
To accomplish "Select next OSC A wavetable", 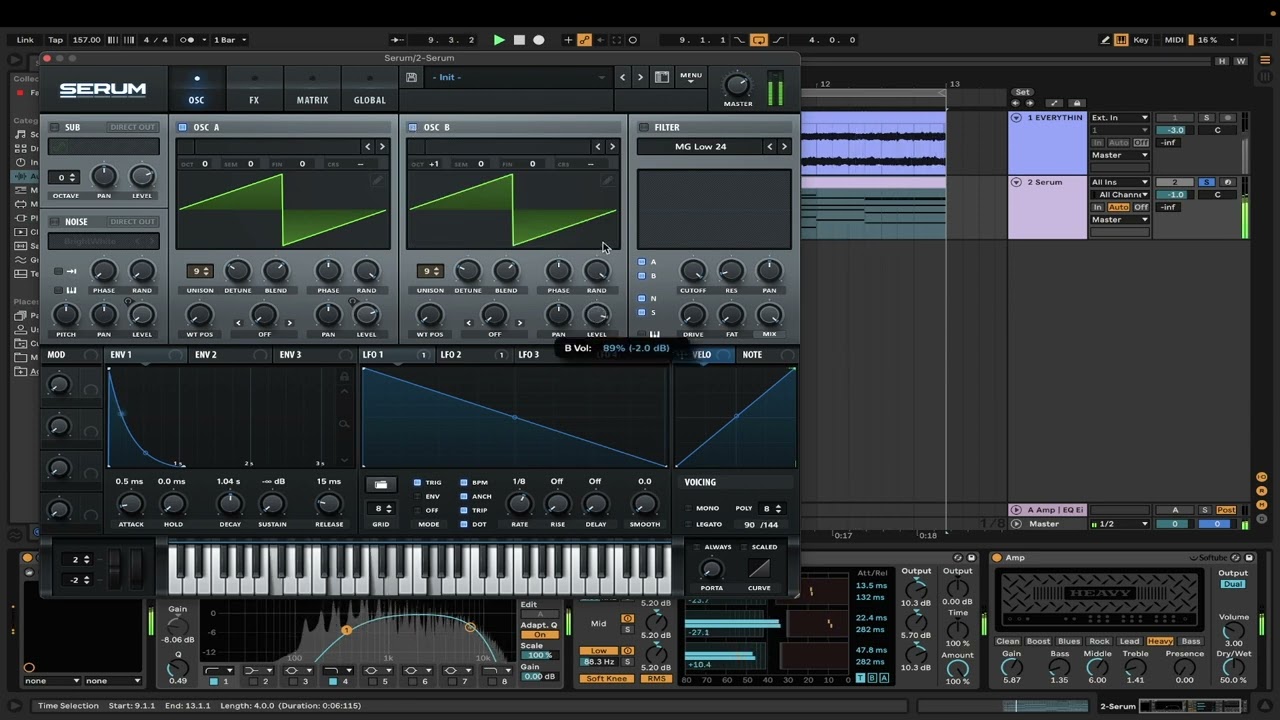I will coord(382,147).
